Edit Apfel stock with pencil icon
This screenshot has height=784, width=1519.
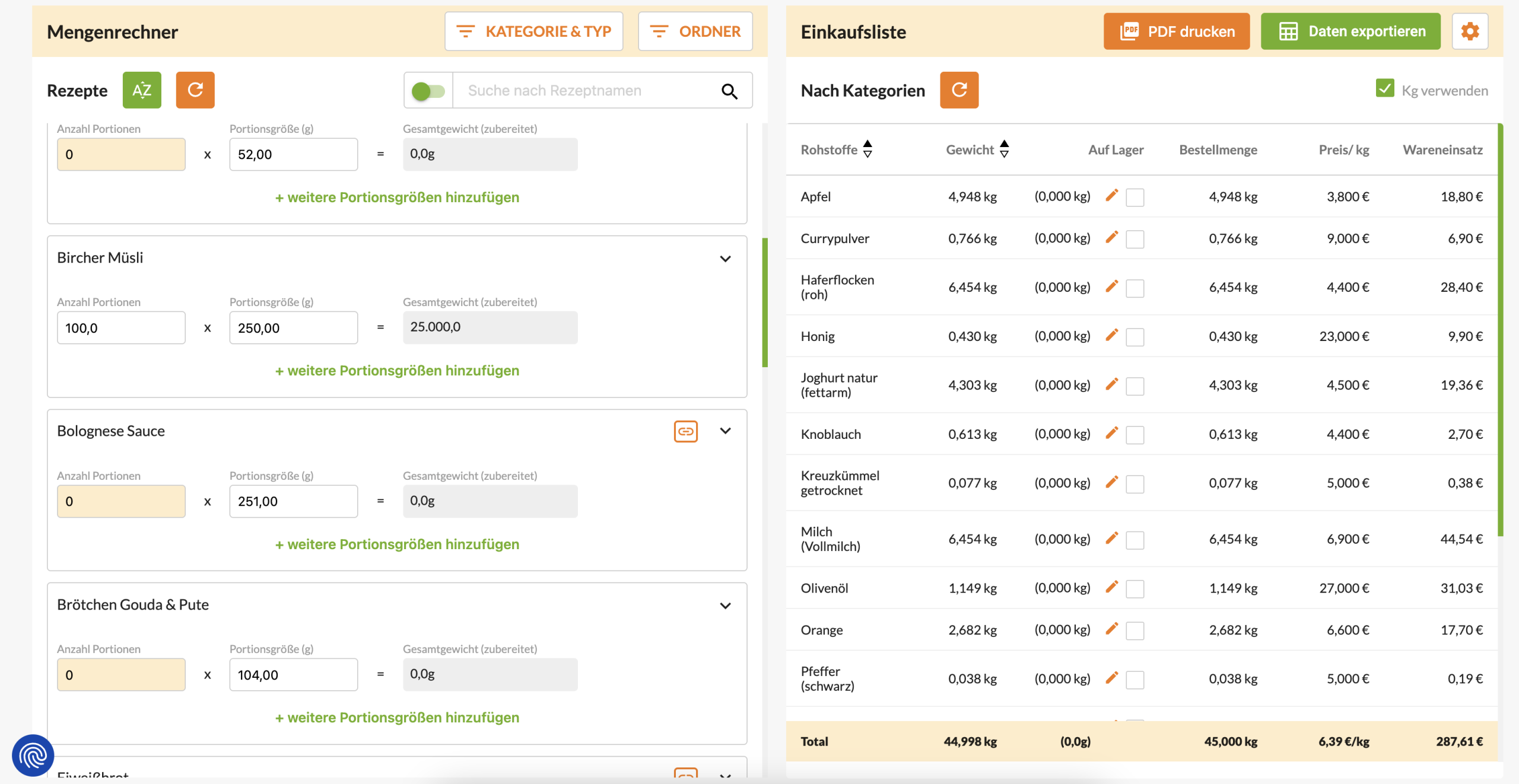(1111, 196)
